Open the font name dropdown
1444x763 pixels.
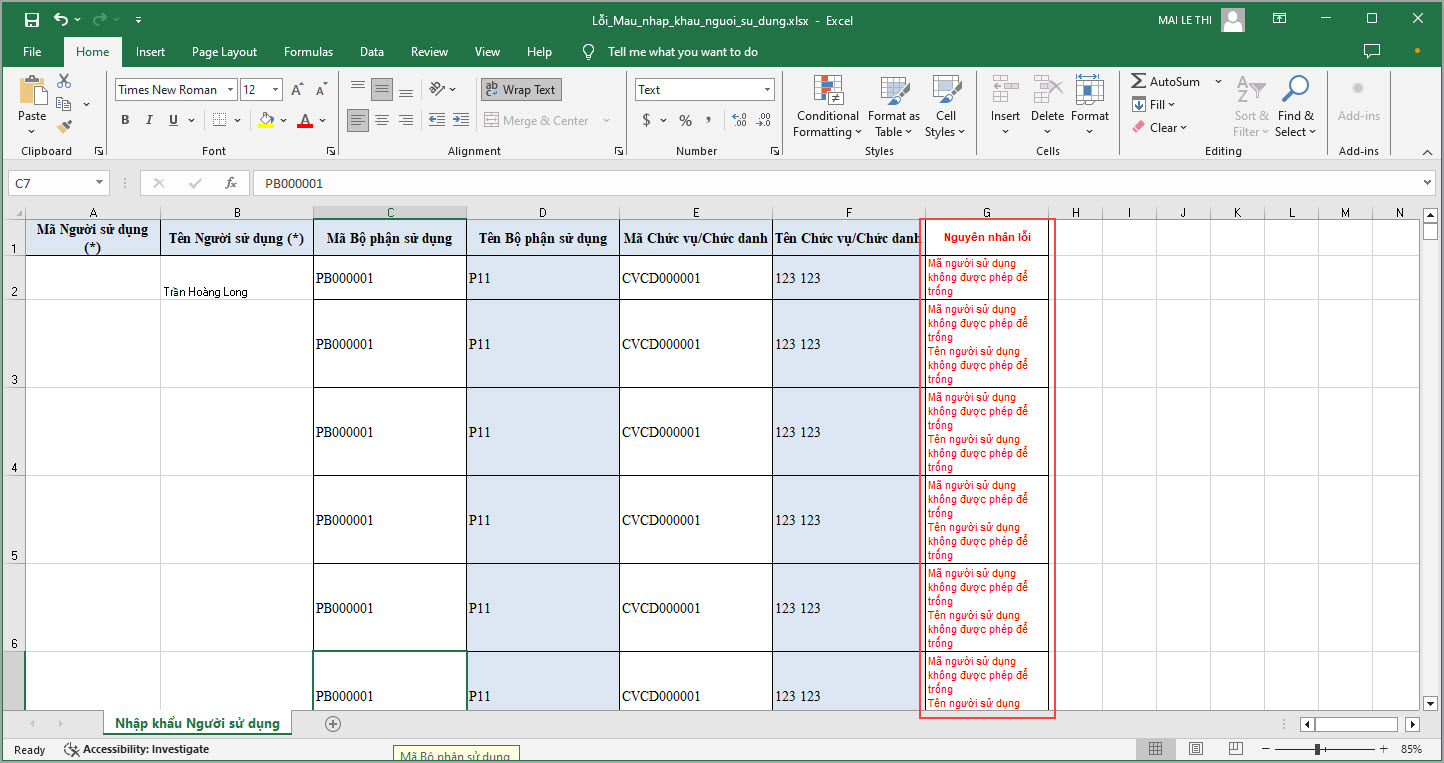point(230,90)
